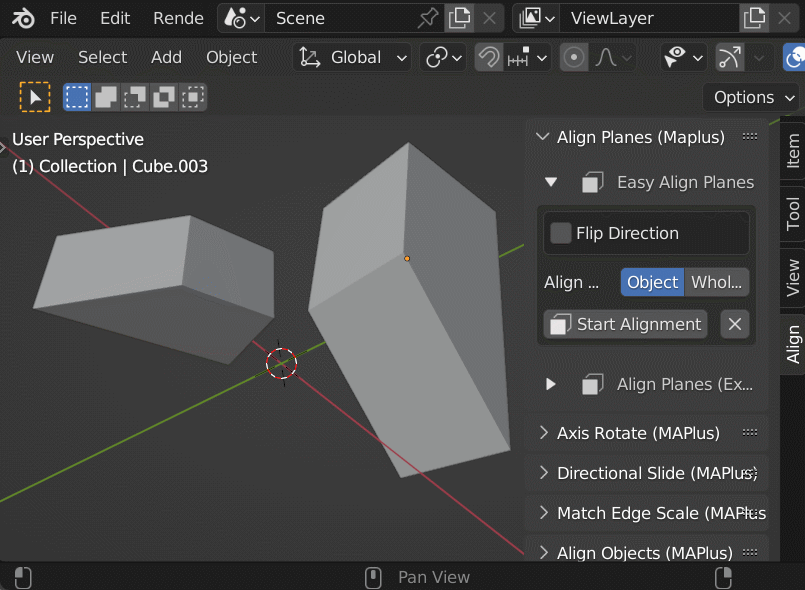The height and width of the screenshot is (590, 805).
Task: Enable the Flip Direction checkbox
Action: coord(561,233)
